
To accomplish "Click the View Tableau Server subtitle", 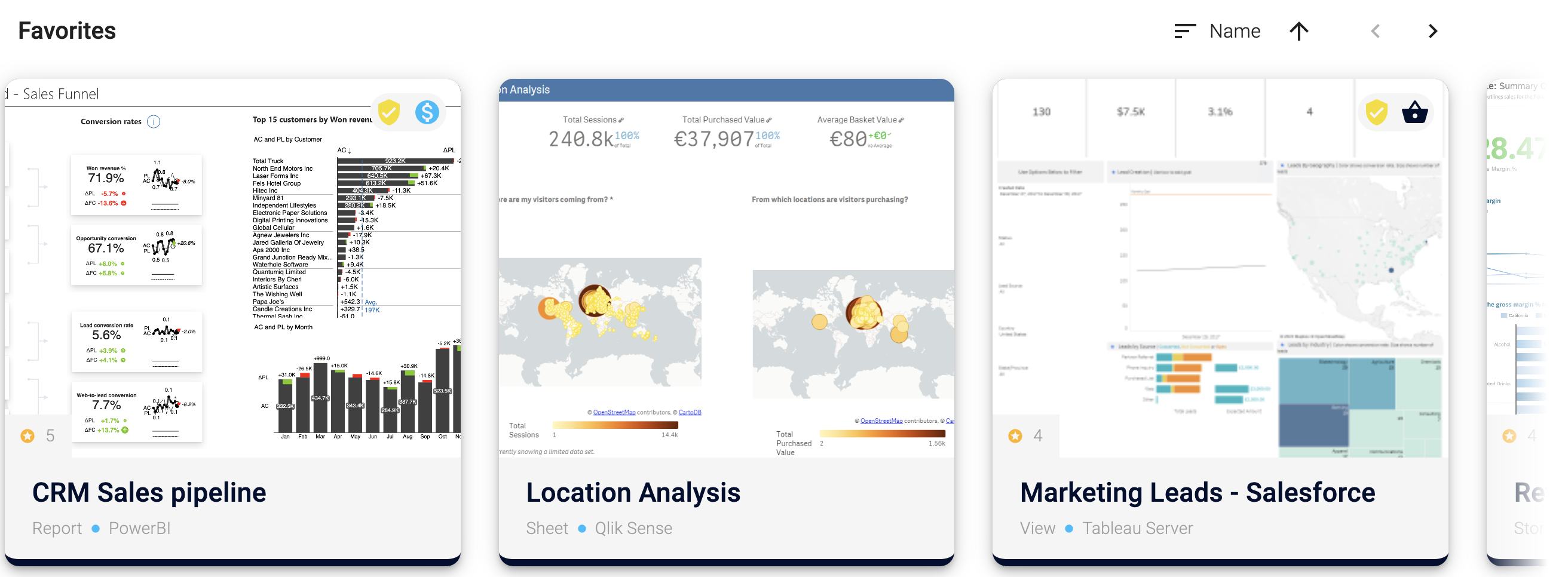I will click(x=1106, y=528).
